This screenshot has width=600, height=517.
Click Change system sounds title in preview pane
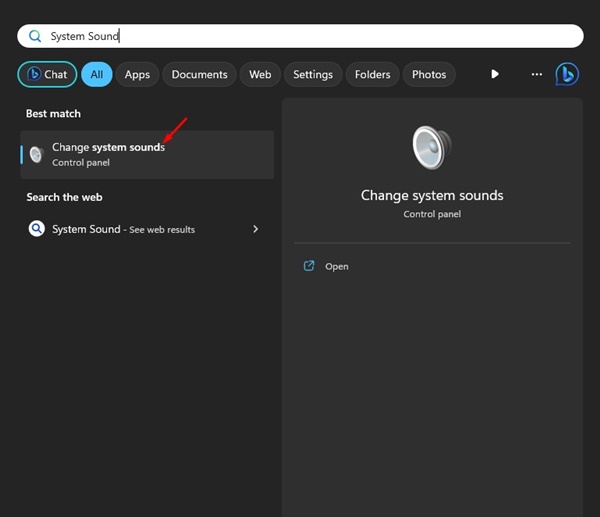pyautogui.click(x=432, y=195)
